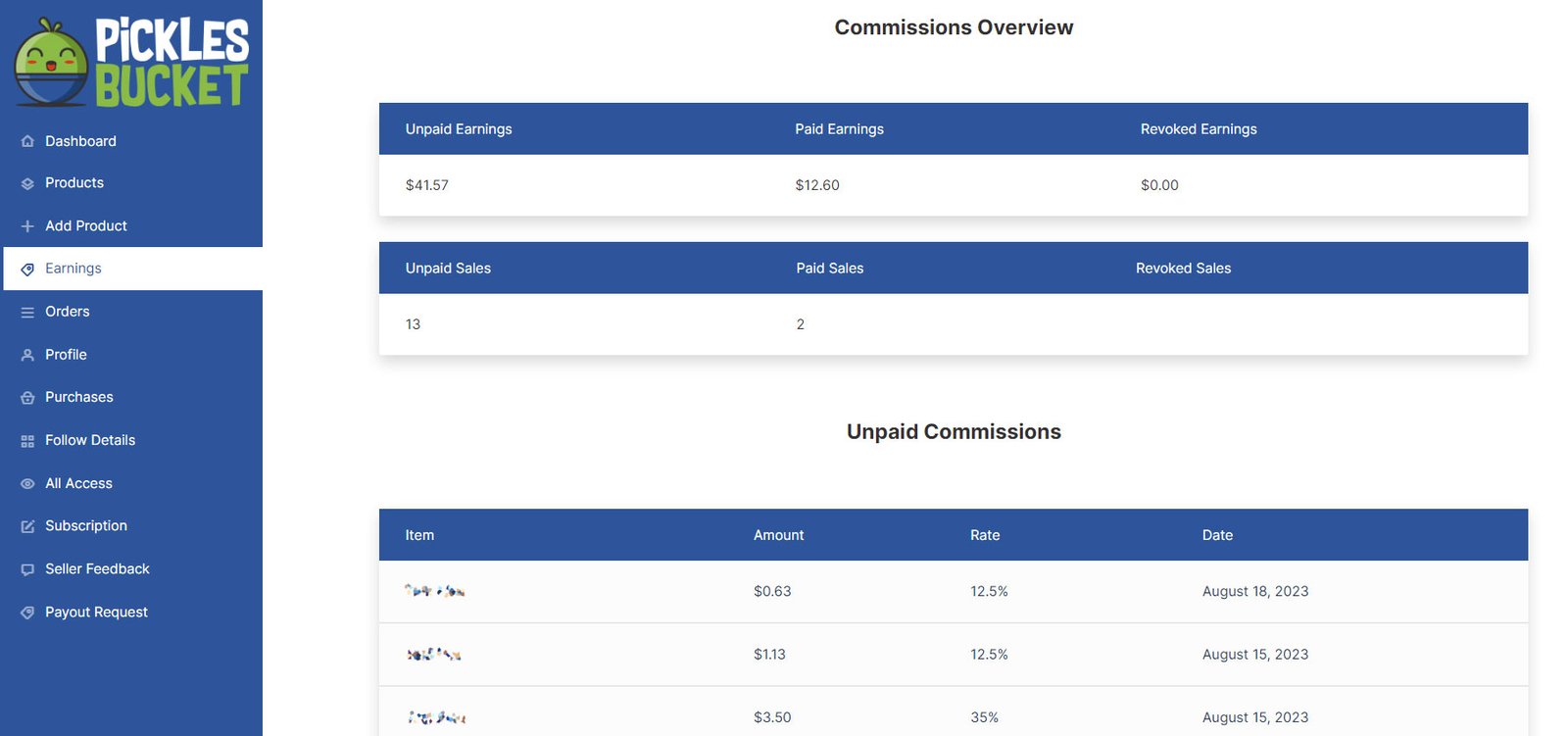The height and width of the screenshot is (736, 1568).
Task: Click the All Access eye icon
Action: coord(27,484)
